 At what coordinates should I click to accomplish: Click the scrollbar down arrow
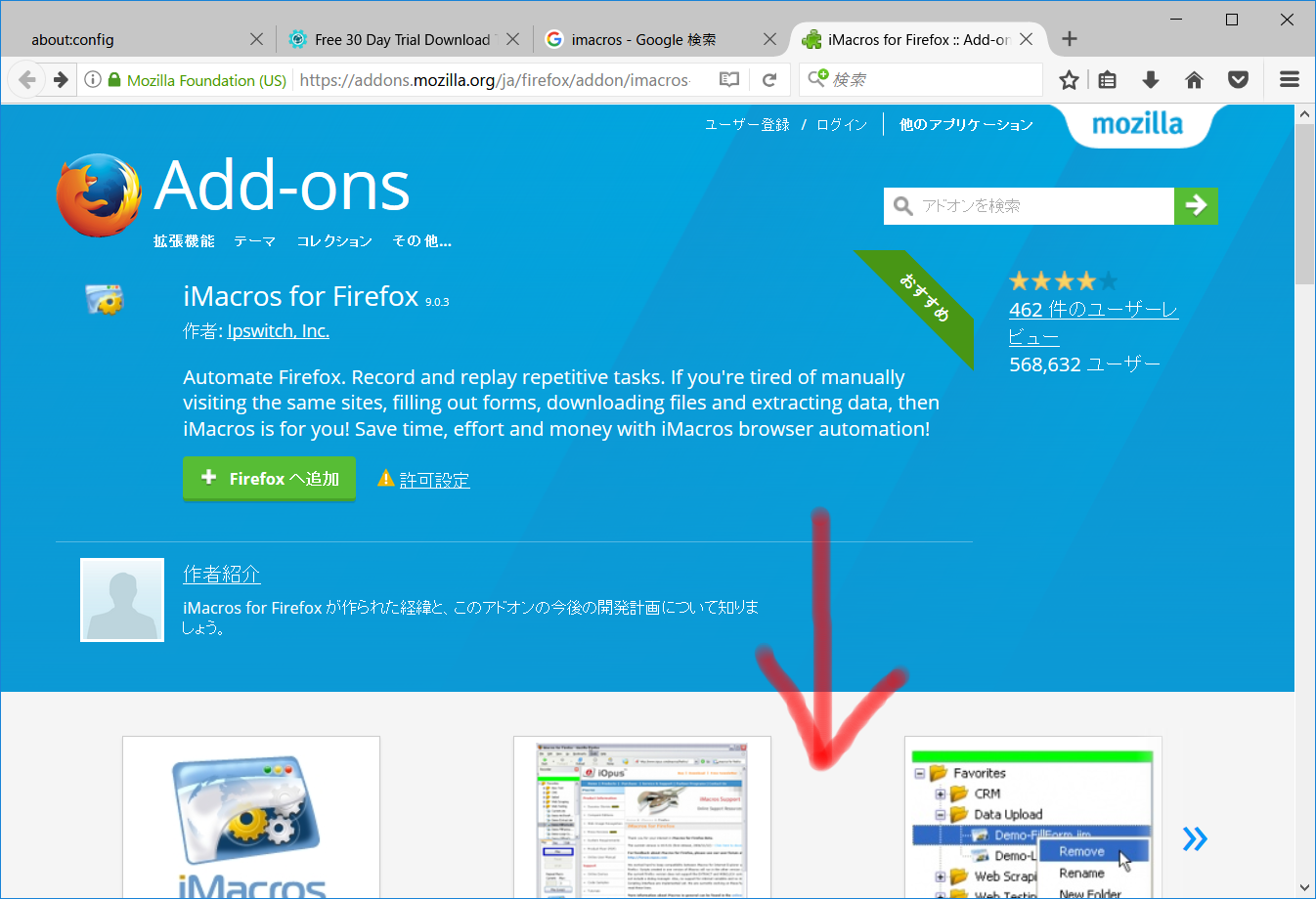coord(1305,888)
